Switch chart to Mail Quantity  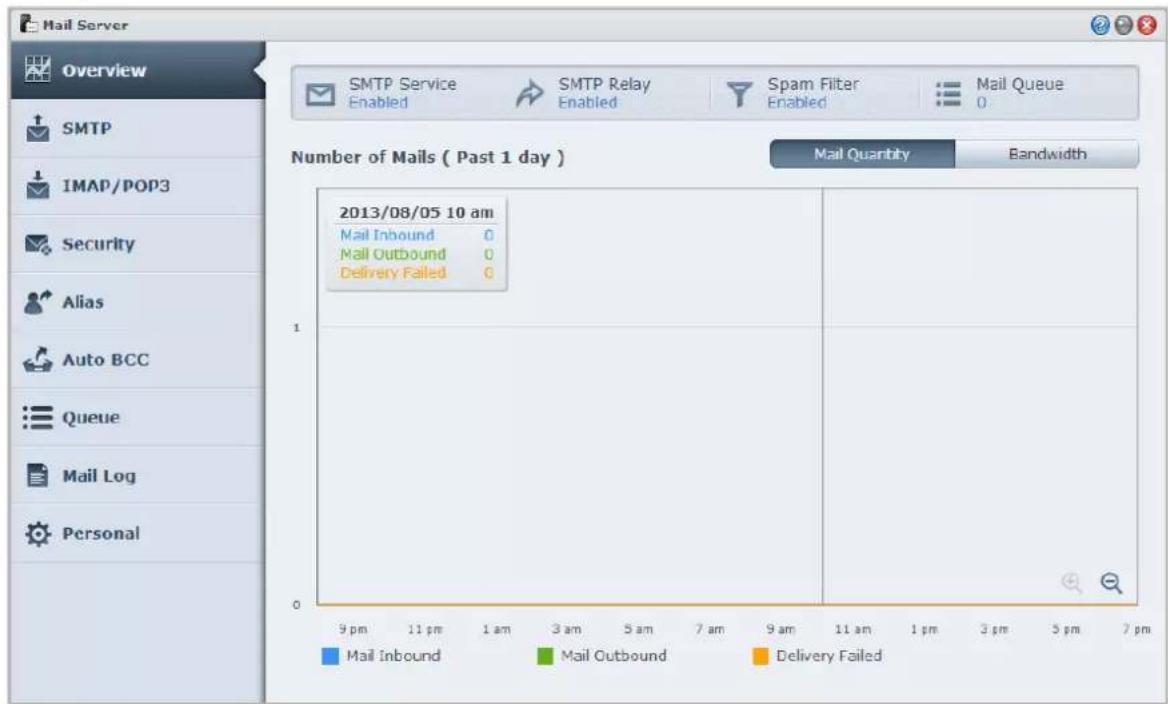(x=862, y=154)
